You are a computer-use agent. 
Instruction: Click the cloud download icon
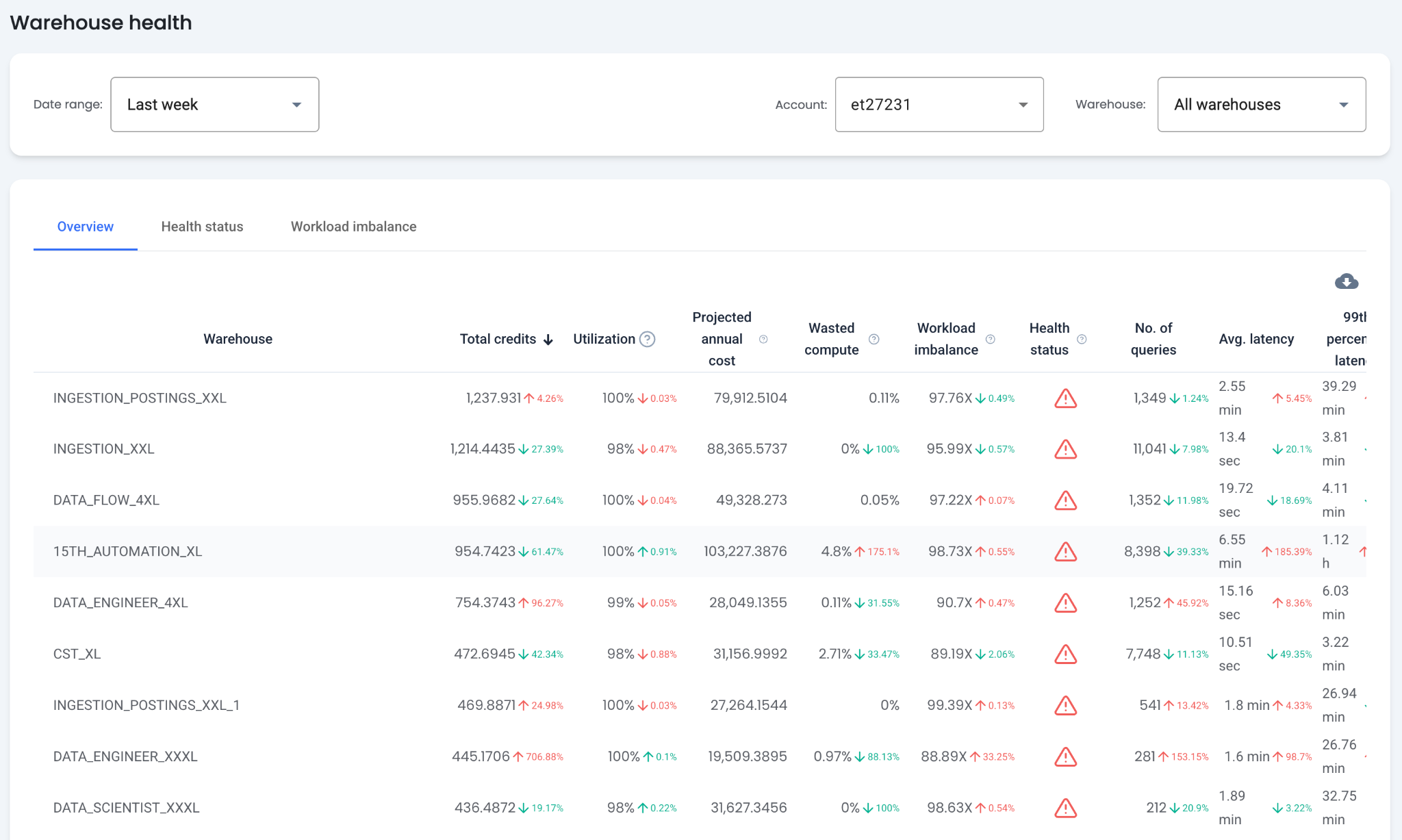tap(1346, 281)
